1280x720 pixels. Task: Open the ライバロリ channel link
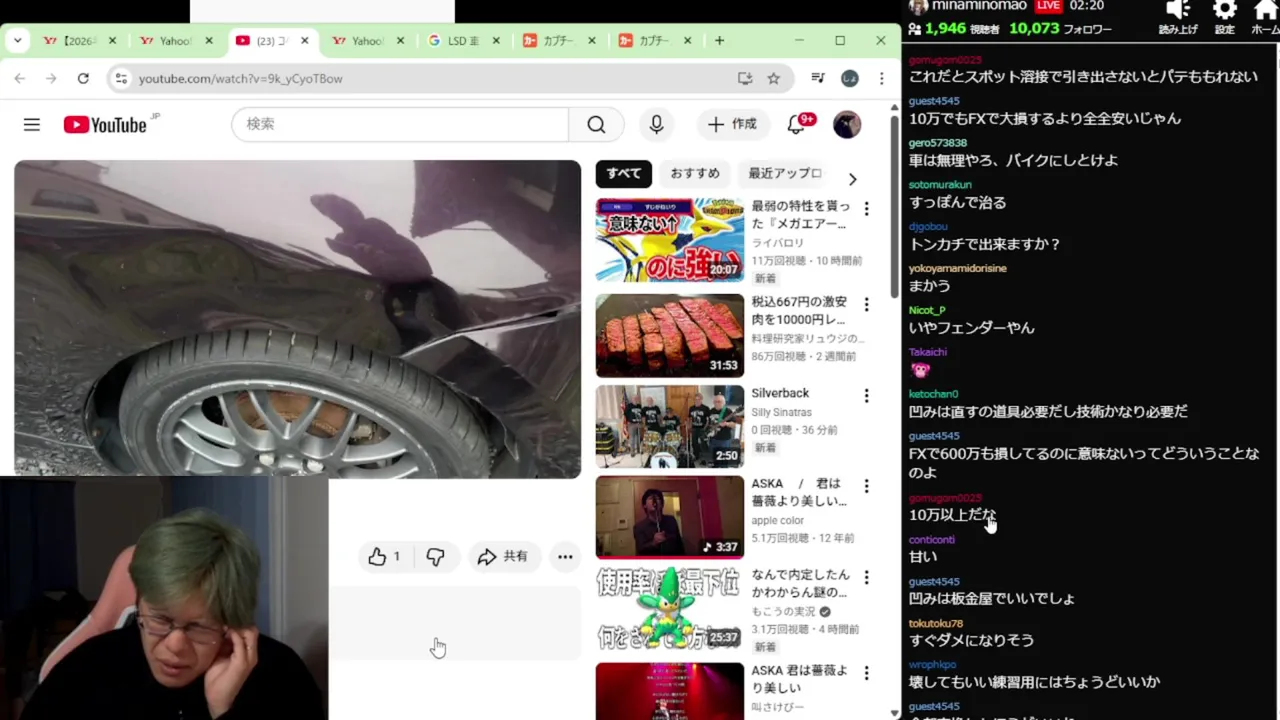point(778,242)
